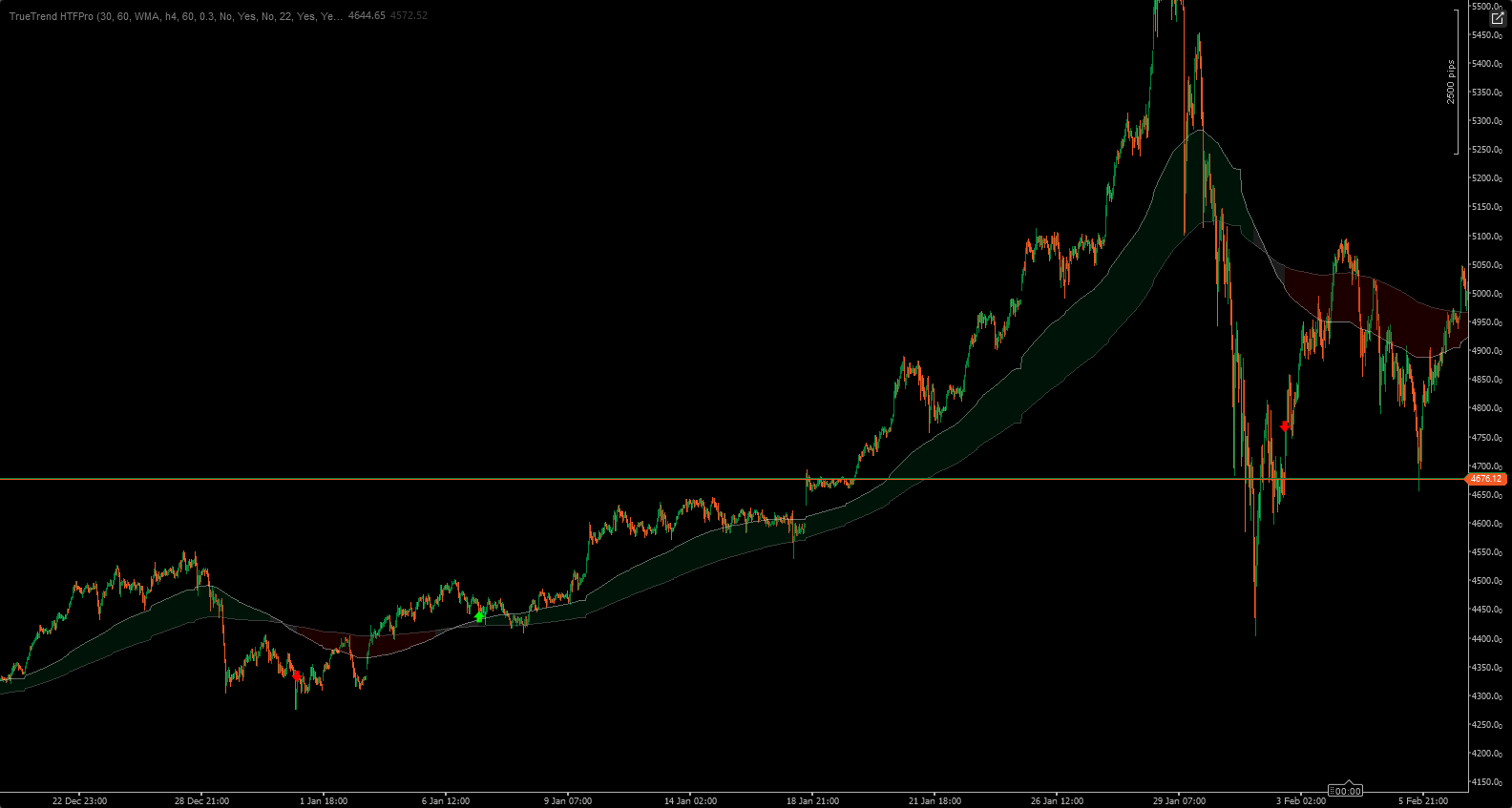The height and width of the screenshot is (808, 1512).
Task: Click the 9 Jan 07:00 time label
Action: click(x=568, y=800)
